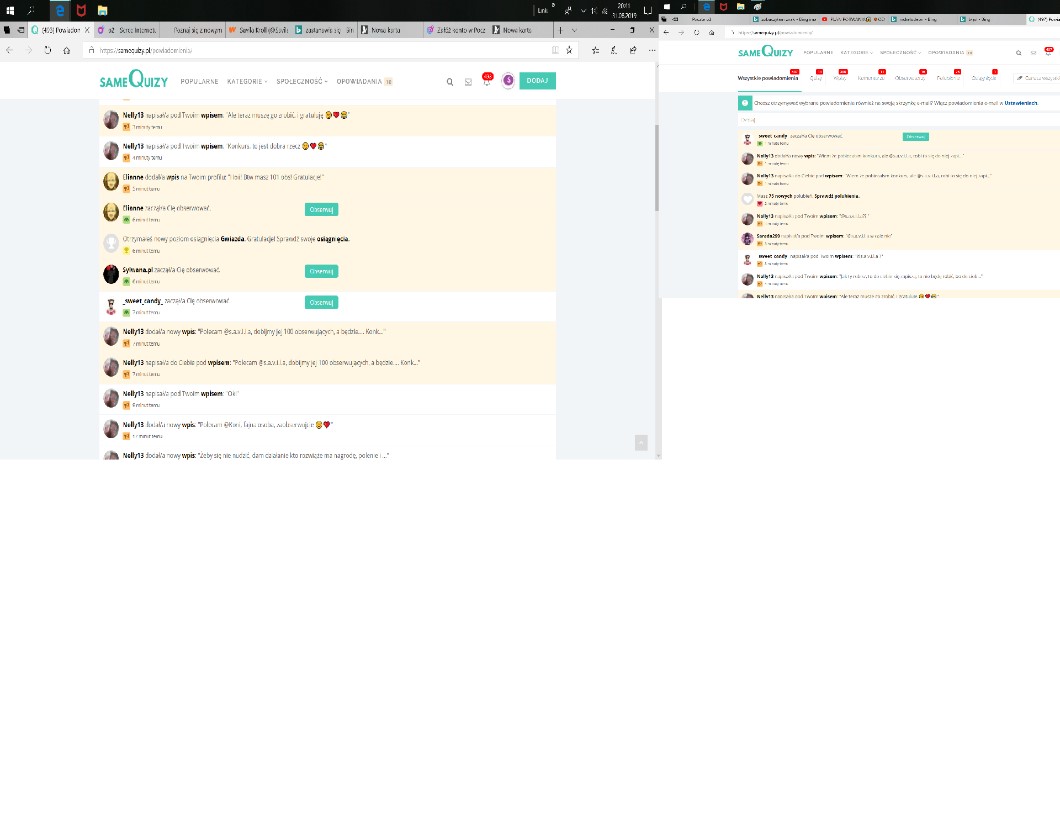The image size is (1060, 823).
Task: Expand the Kategorie dropdown in left window
Action: pos(247,81)
